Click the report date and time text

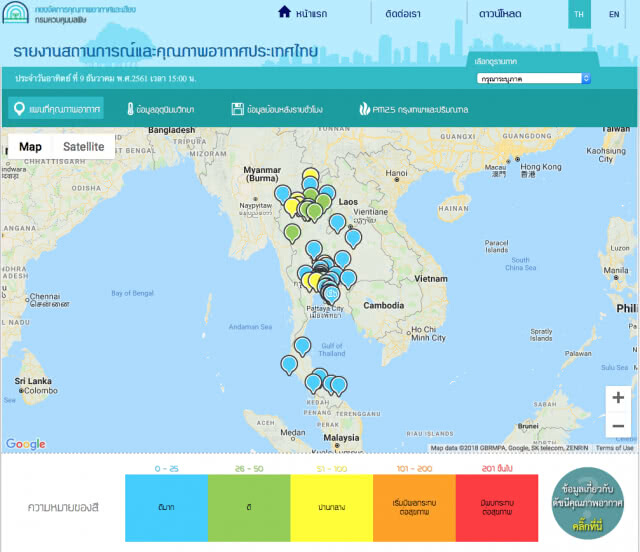click(106, 78)
